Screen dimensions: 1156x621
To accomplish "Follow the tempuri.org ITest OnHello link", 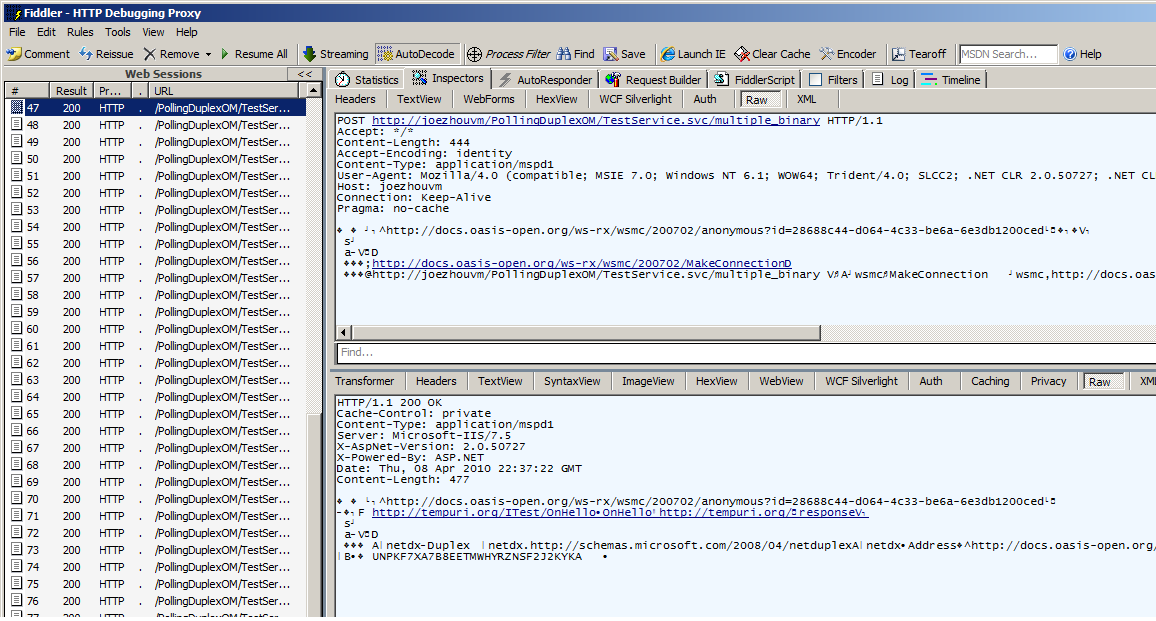I will (620, 512).
